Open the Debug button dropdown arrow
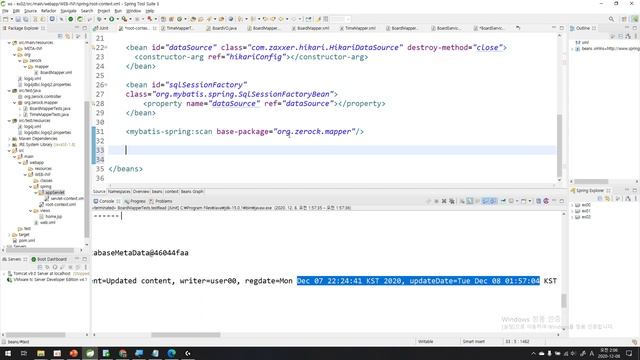This screenshot has width=640, height=360. (105, 19)
